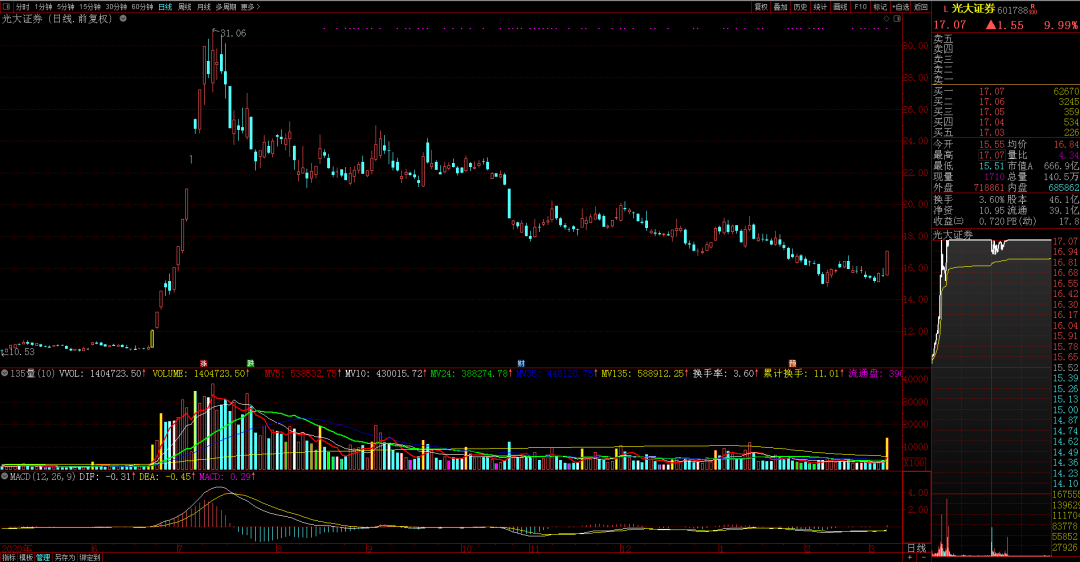Select the 30分钟 period
This screenshot has width=1080, height=562.
coord(116,7)
